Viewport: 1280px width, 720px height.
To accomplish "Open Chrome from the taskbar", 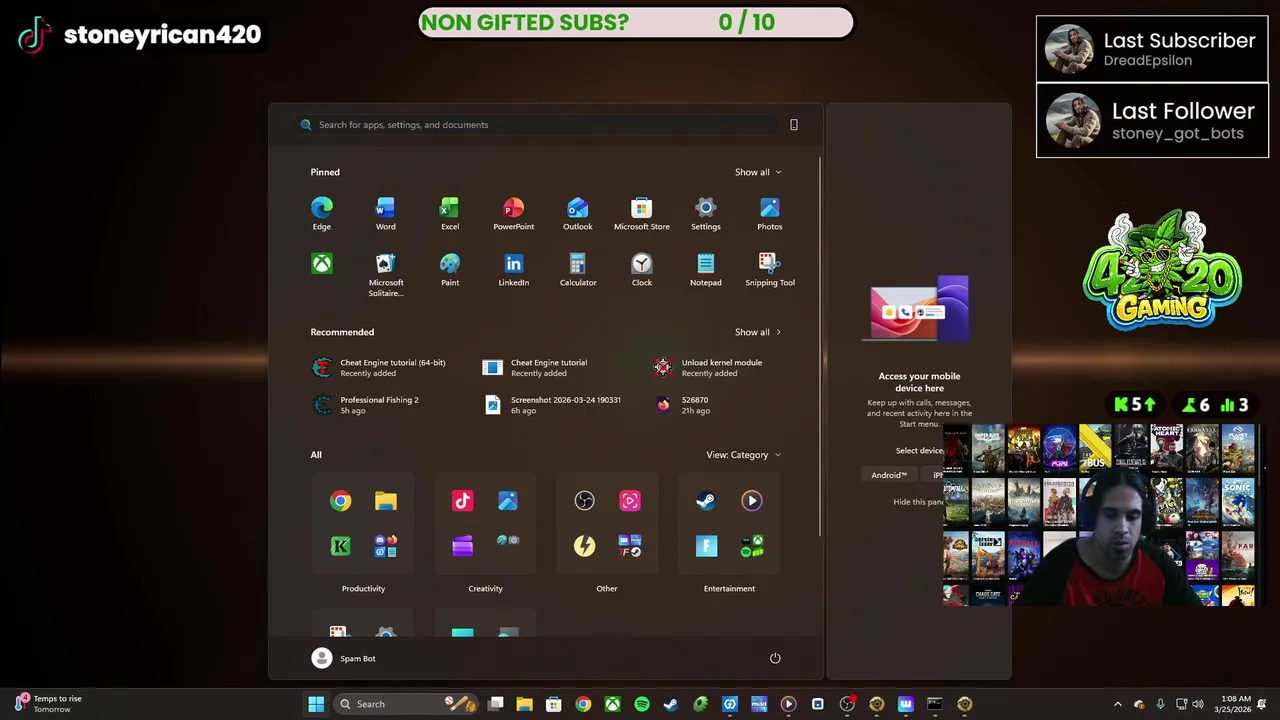I will tap(583, 704).
